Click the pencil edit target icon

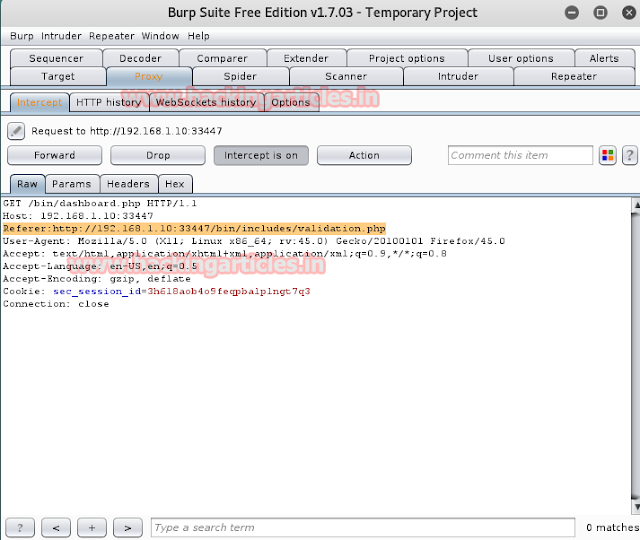point(16,131)
